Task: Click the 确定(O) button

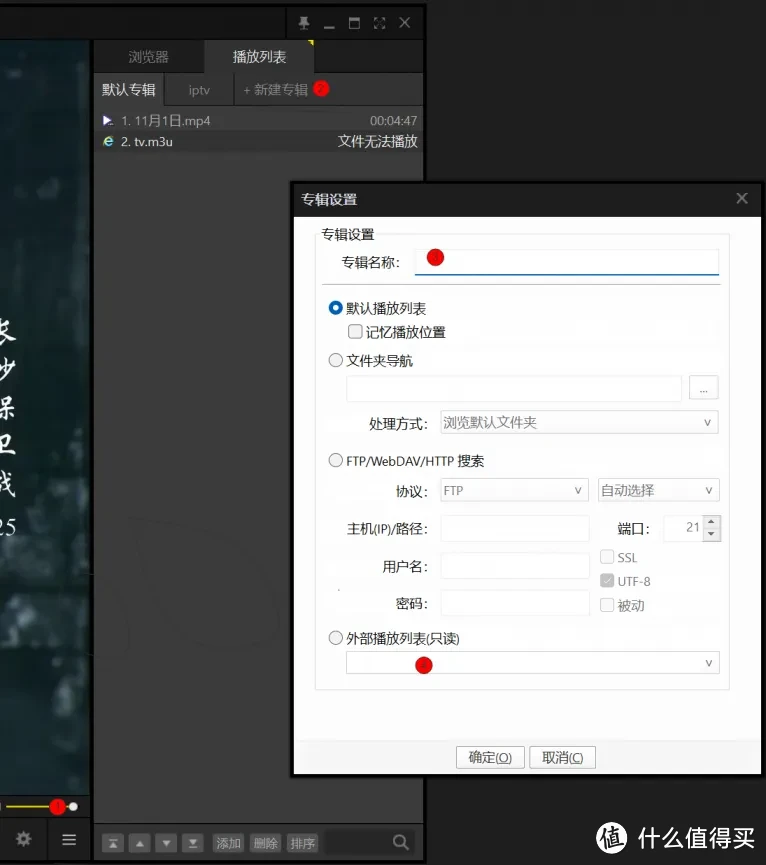Action: [x=490, y=757]
